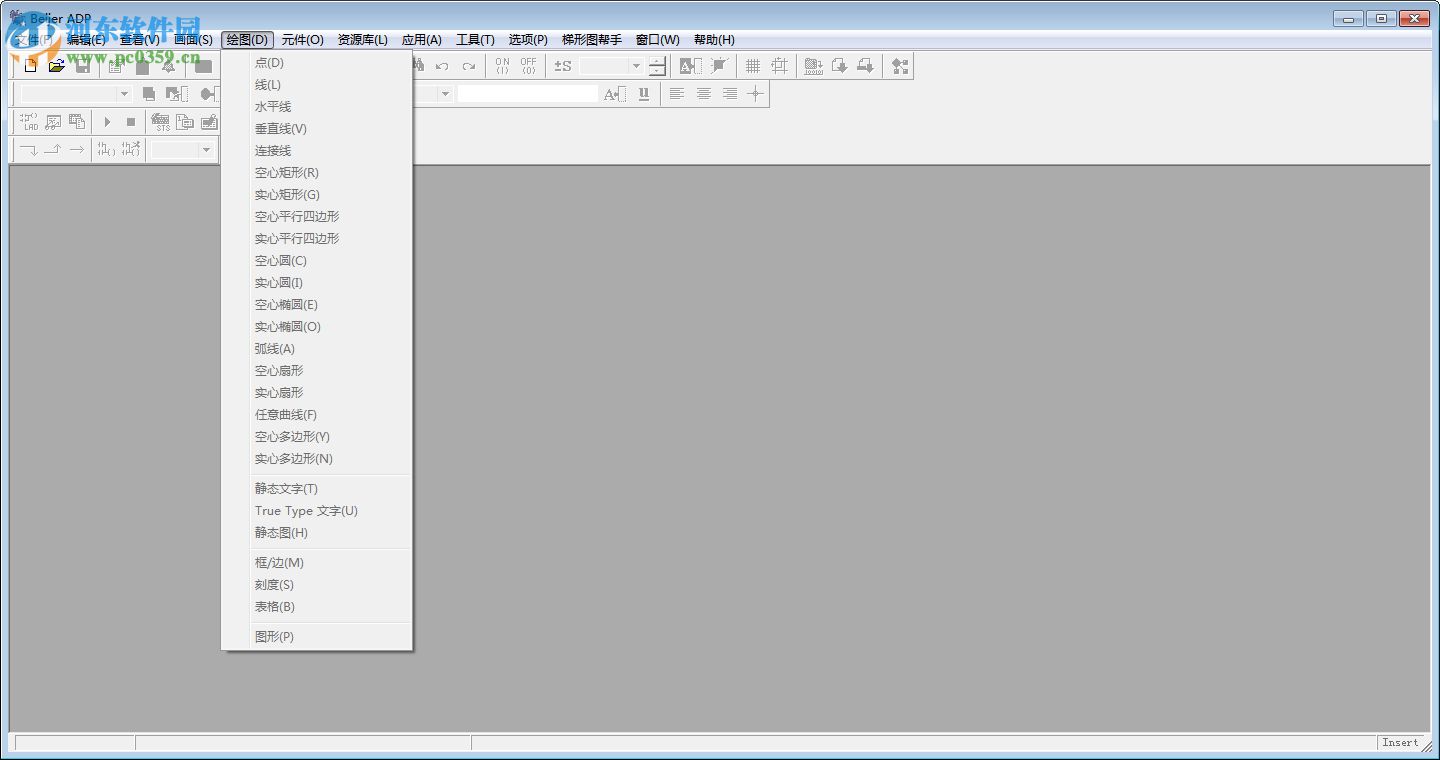Click the right-up connector arrow icon
The height and width of the screenshot is (760, 1440).
pyautogui.click(x=53, y=150)
